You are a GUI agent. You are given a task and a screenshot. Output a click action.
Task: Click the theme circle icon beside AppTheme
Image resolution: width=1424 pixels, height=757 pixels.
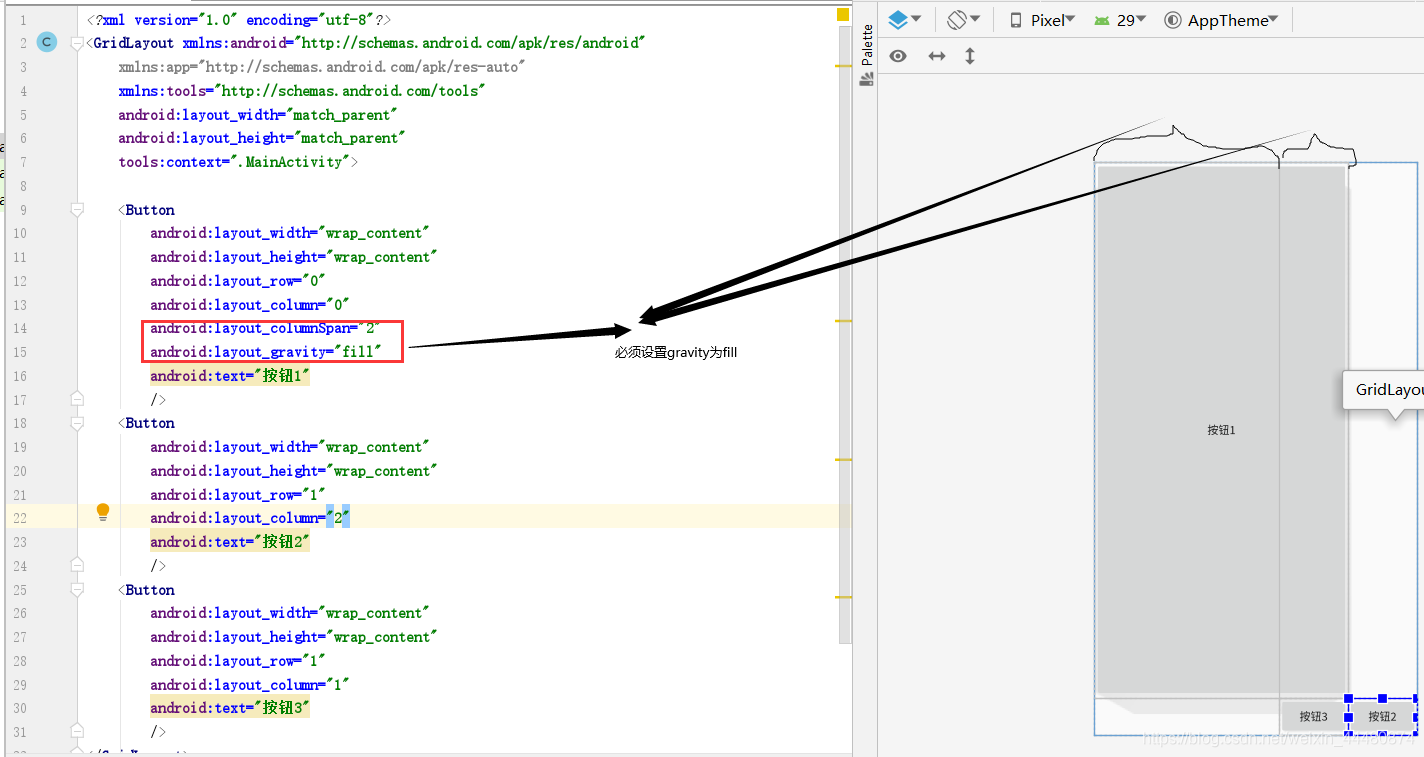(1172, 20)
